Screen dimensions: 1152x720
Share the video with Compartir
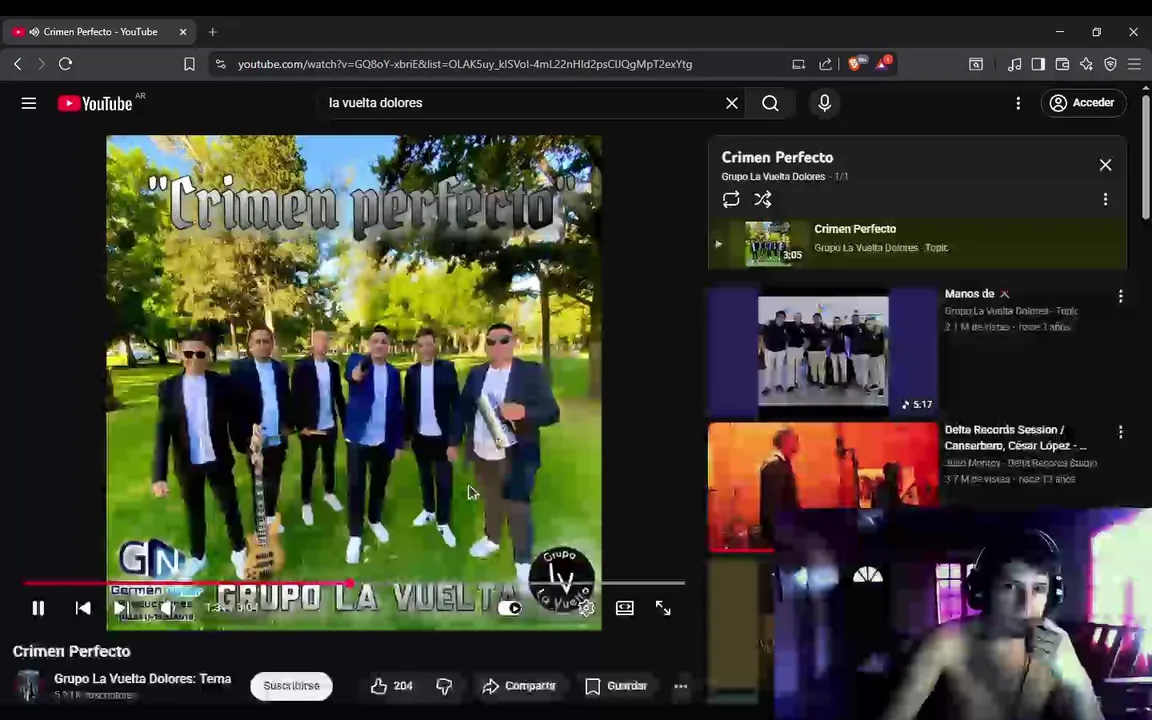[519, 686]
